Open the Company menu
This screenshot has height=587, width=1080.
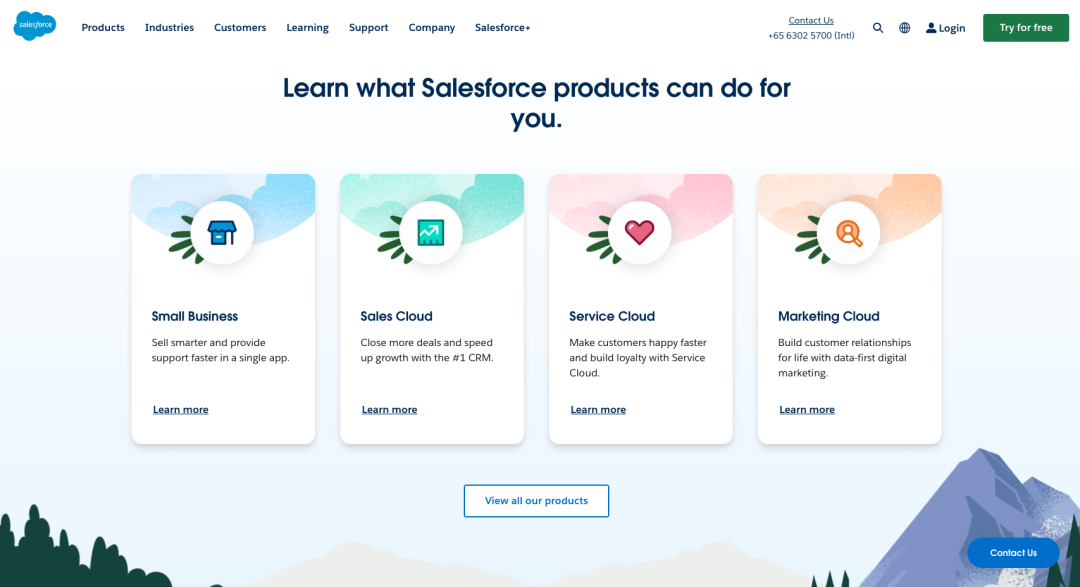click(x=432, y=28)
